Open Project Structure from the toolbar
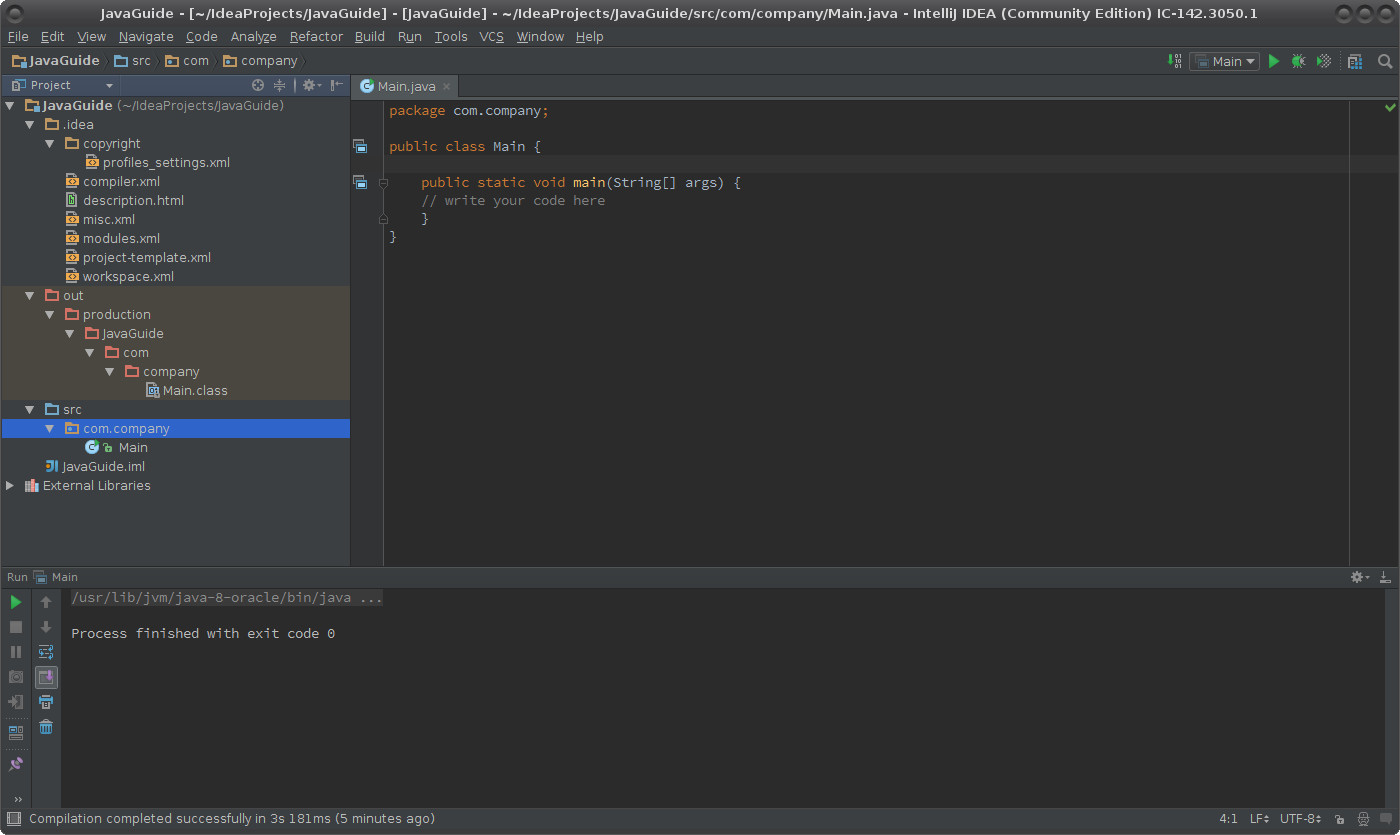This screenshot has height=835, width=1400. (1355, 61)
